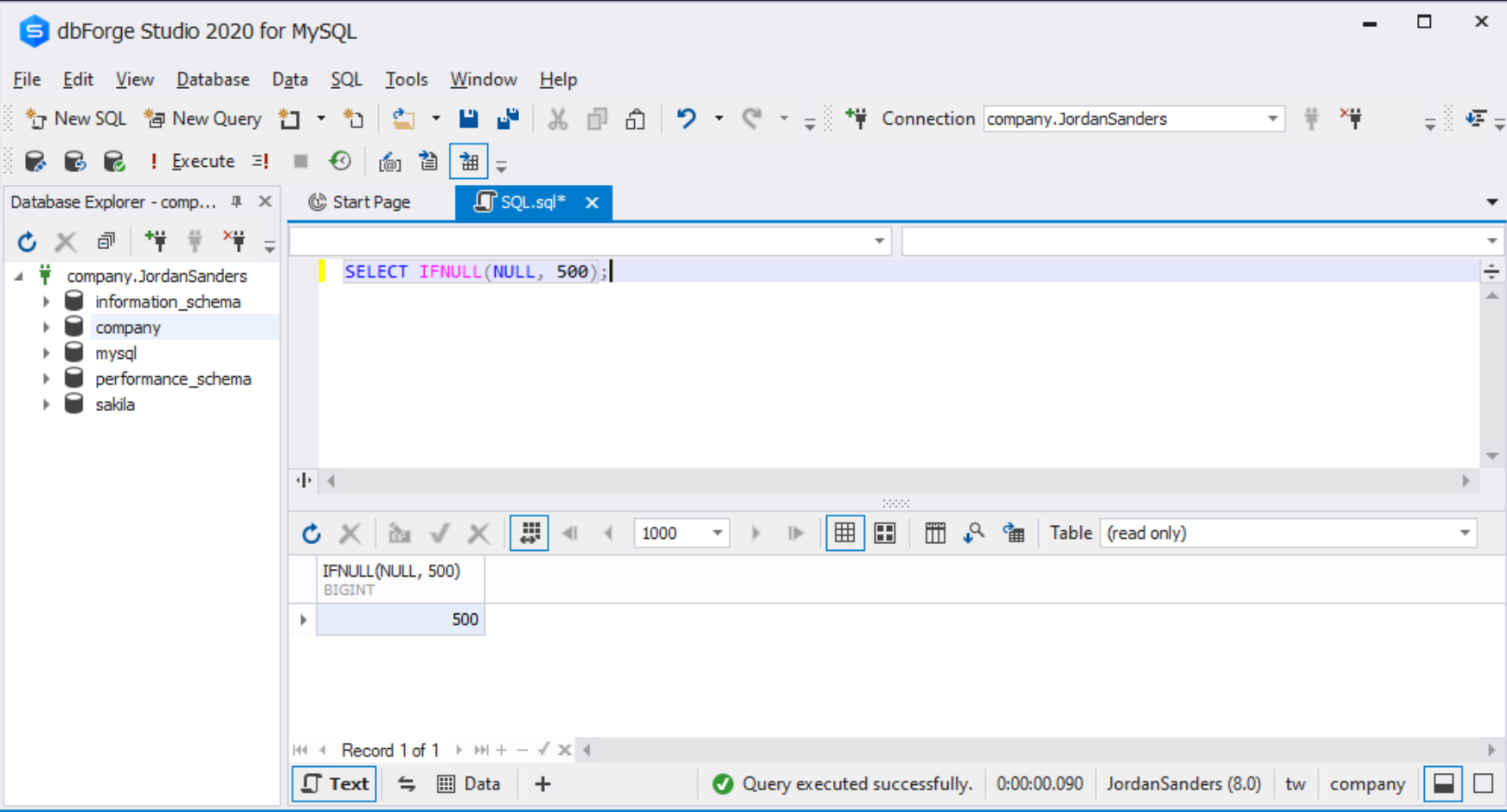Open the SQL menu
The image size is (1507, 812).
click(346, 80)
